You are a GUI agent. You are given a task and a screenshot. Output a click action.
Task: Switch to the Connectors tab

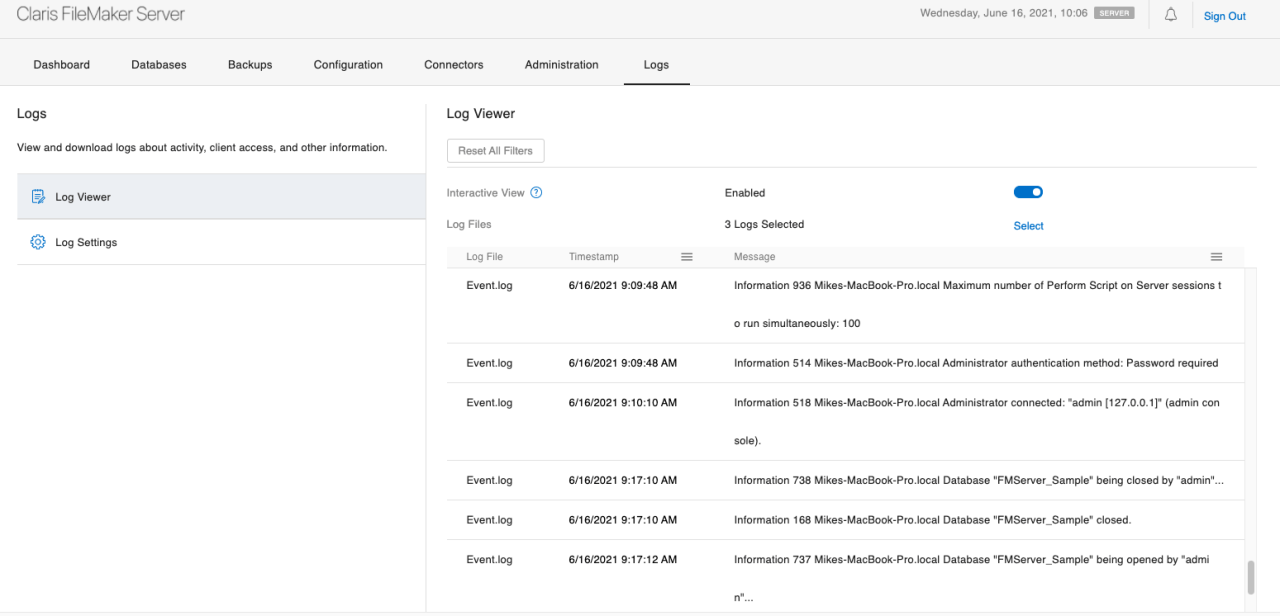coord(454,65)
